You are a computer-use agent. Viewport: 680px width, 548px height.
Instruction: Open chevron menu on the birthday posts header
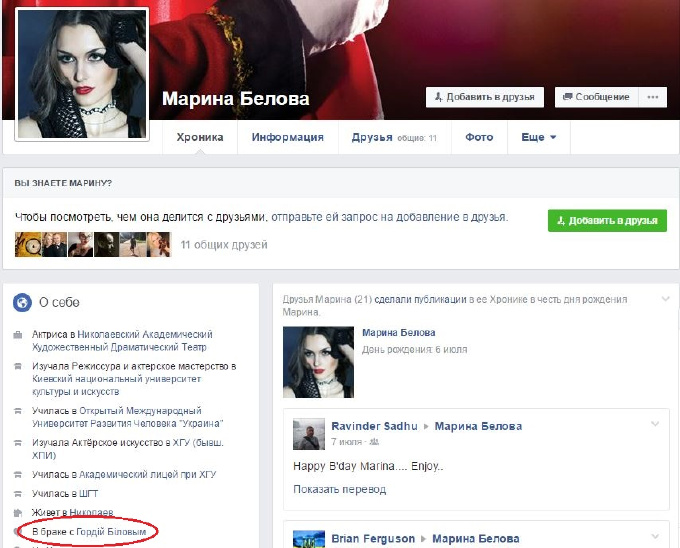[x=665, y=300]
